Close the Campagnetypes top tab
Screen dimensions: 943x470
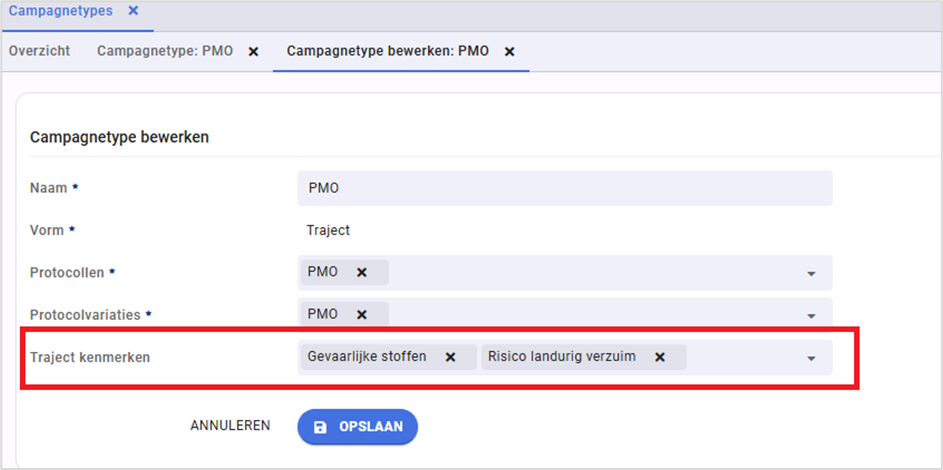[133, 10]
